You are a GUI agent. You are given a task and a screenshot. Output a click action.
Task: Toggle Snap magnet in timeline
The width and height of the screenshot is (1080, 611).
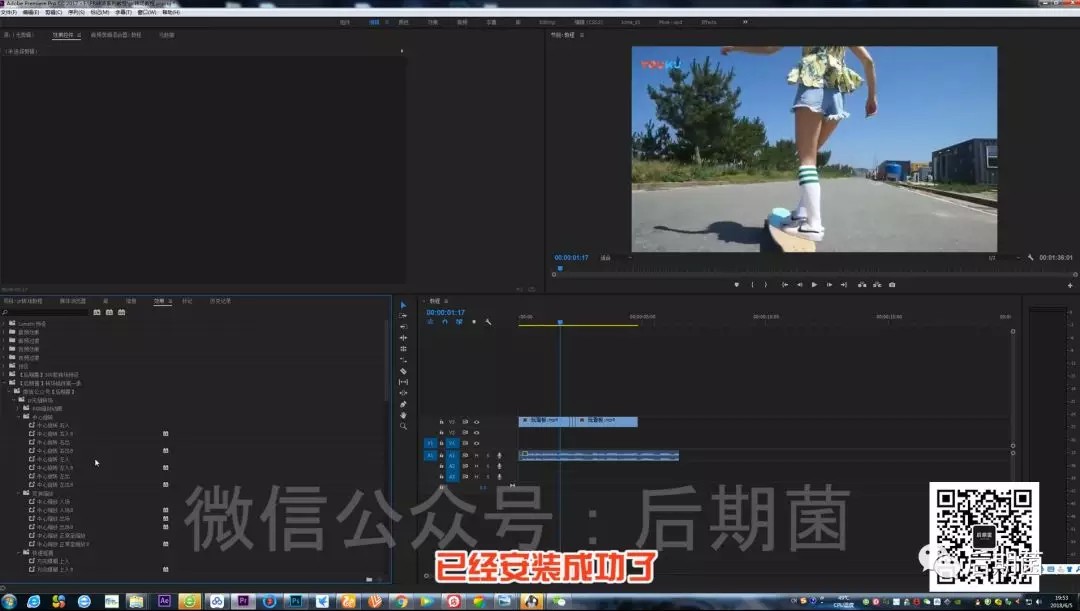(445, 322)
